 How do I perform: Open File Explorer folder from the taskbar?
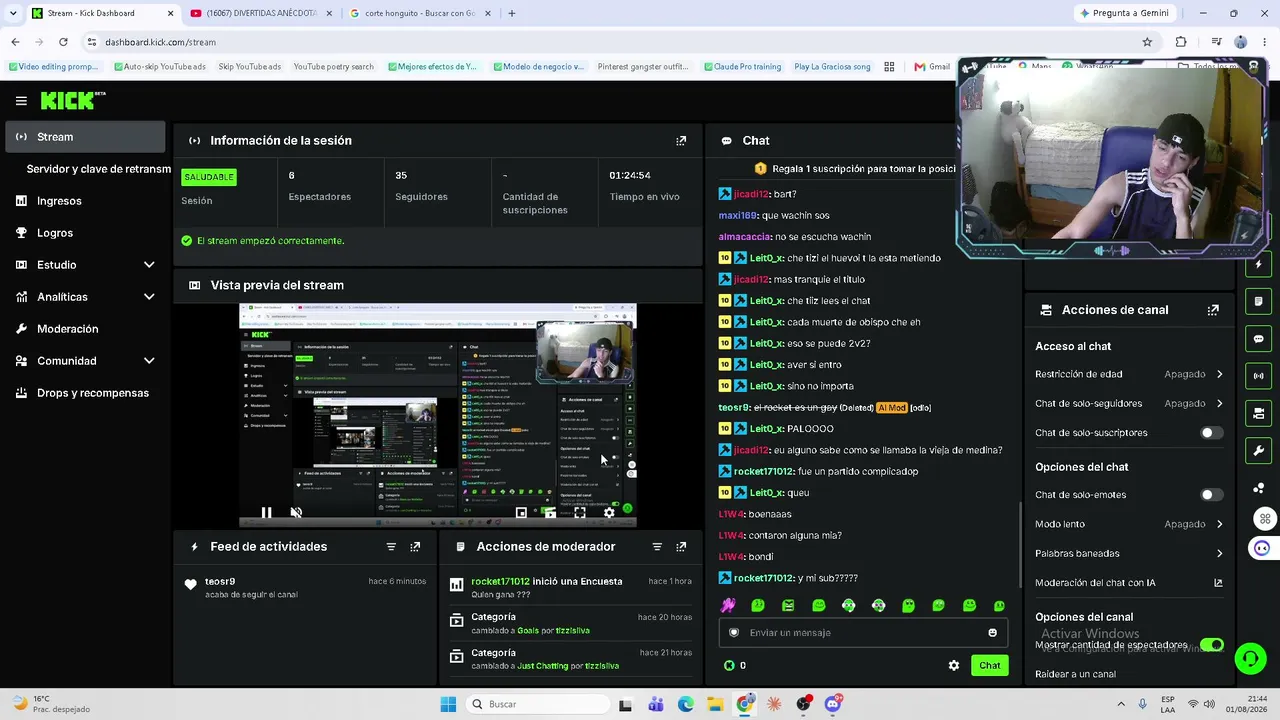click(715, 704)
